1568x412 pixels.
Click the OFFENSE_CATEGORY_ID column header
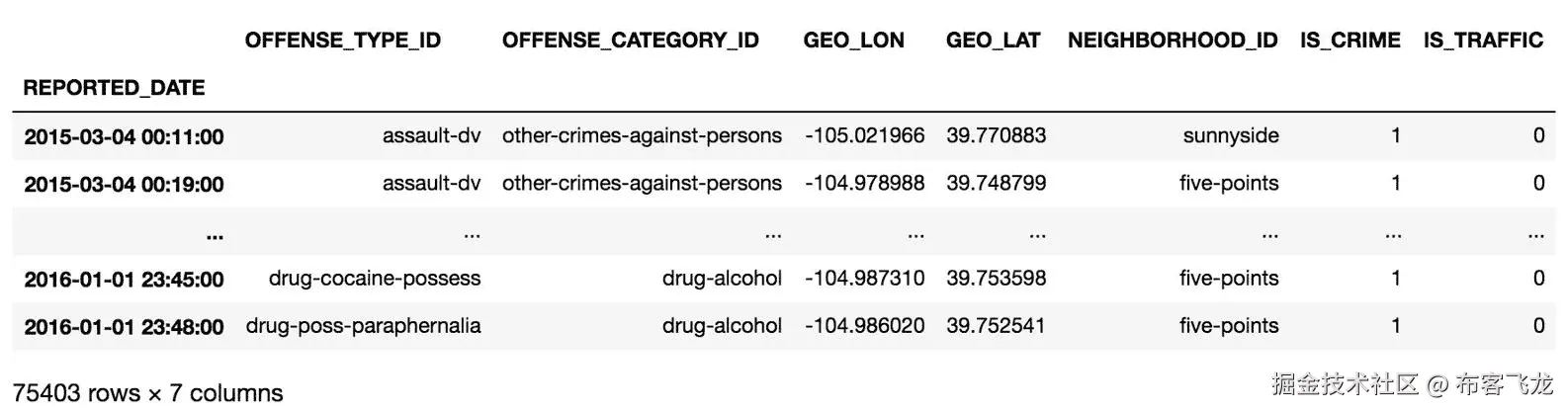click(x=630, y=41)
